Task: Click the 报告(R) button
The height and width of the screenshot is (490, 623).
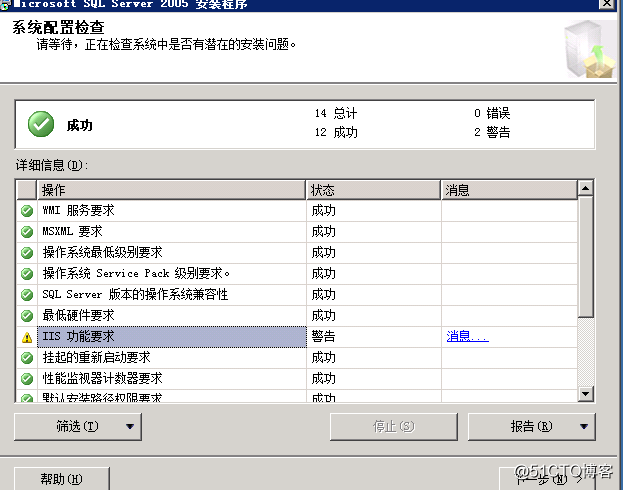Action: click(x=532, y=426)
